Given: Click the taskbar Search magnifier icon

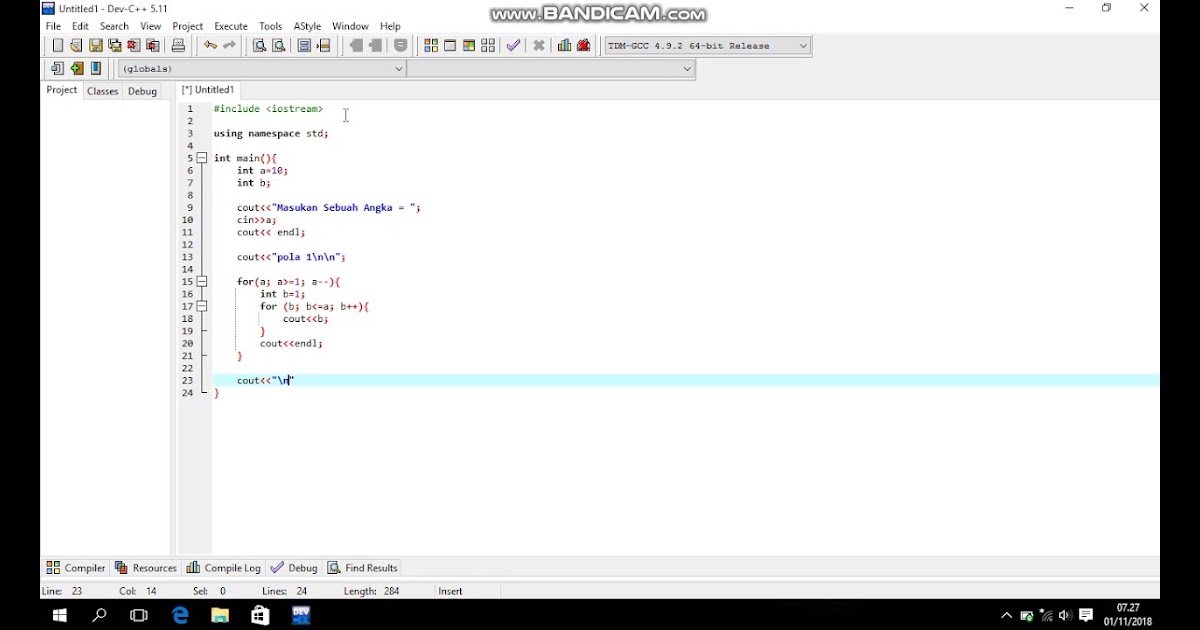Looking at the screenshot, I should (99, 615).
